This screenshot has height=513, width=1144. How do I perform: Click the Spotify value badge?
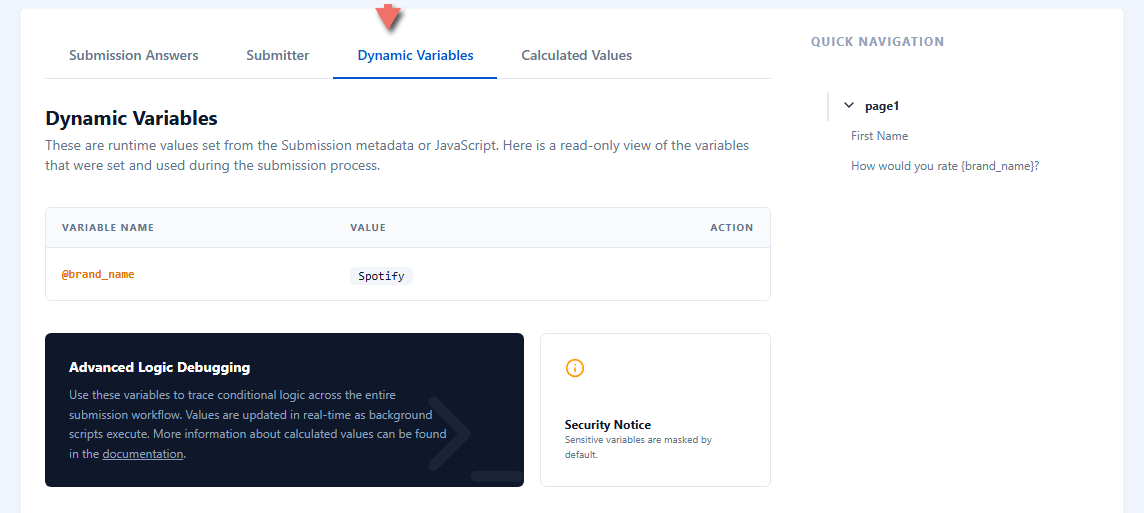coord(381,276)
